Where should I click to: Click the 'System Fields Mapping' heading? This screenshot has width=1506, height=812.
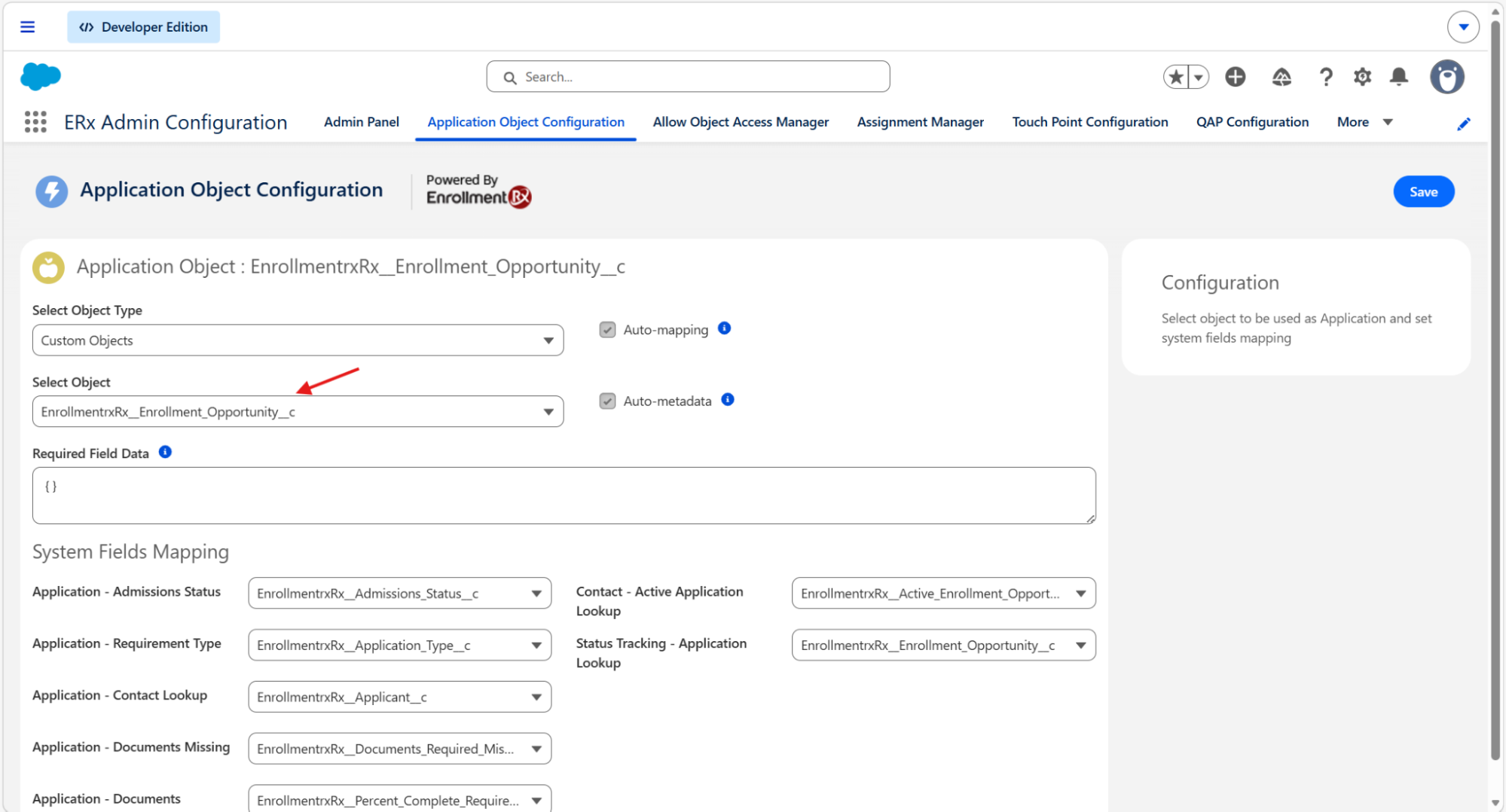tap(130, 552)
